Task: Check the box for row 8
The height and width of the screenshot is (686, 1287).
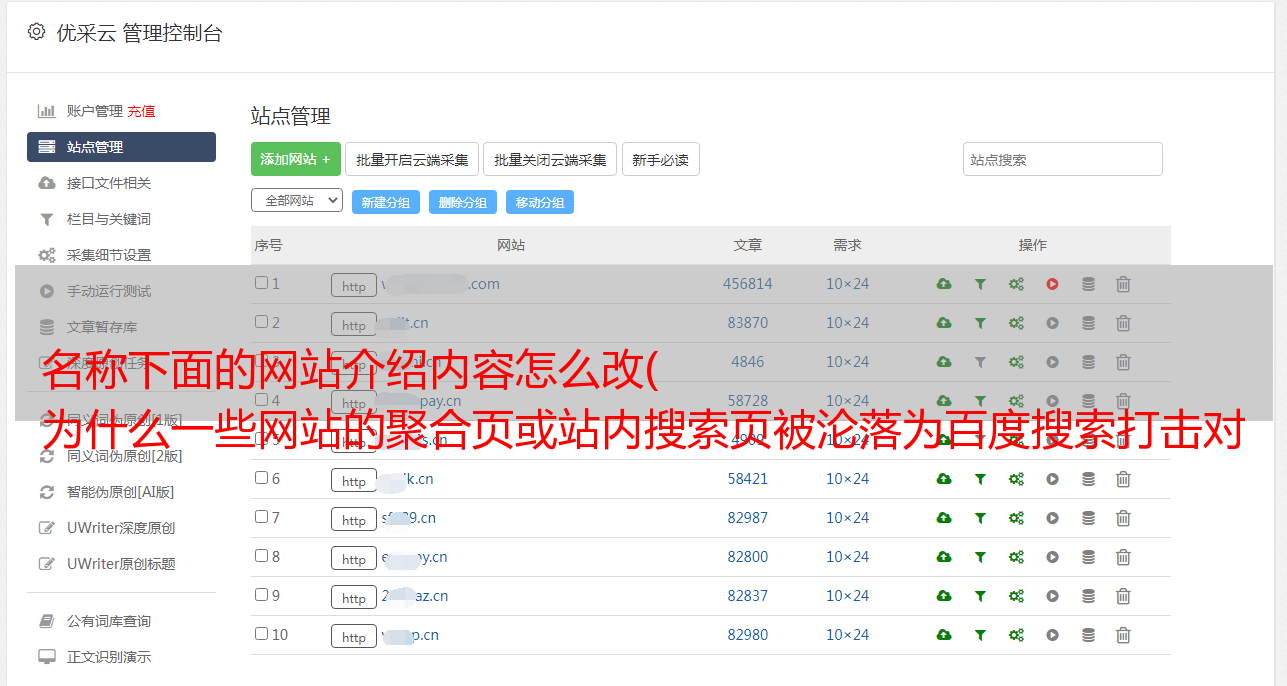Action: coord(261,556)
